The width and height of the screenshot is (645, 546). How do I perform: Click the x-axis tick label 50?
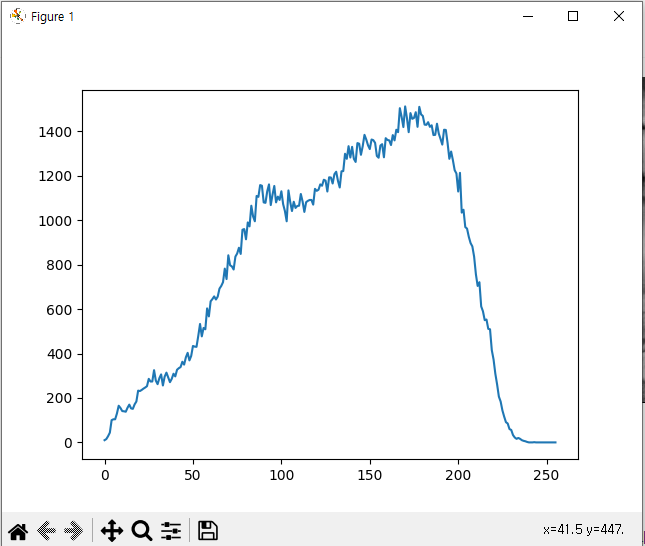pyautogui.click(x=192, y=475)
